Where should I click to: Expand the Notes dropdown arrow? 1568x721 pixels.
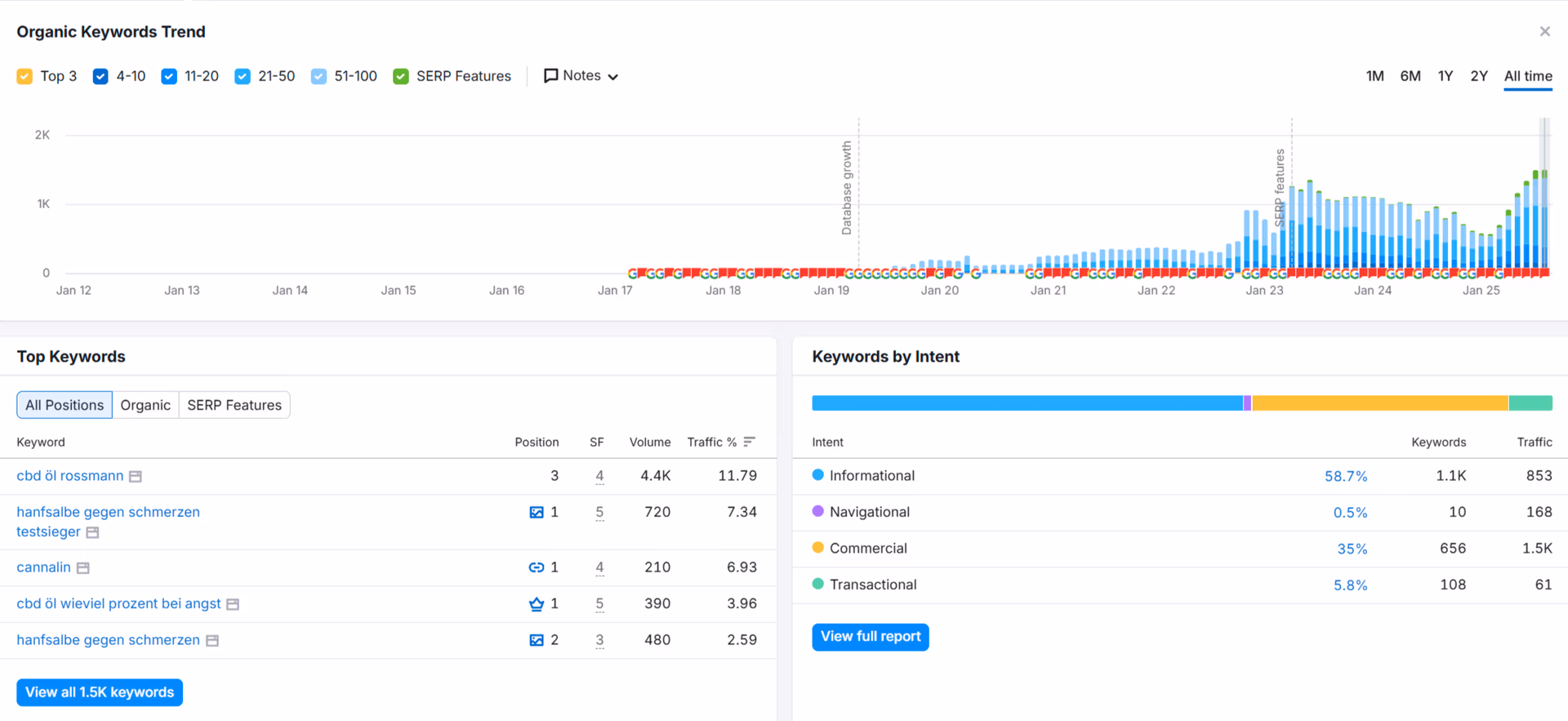(613, 77)
